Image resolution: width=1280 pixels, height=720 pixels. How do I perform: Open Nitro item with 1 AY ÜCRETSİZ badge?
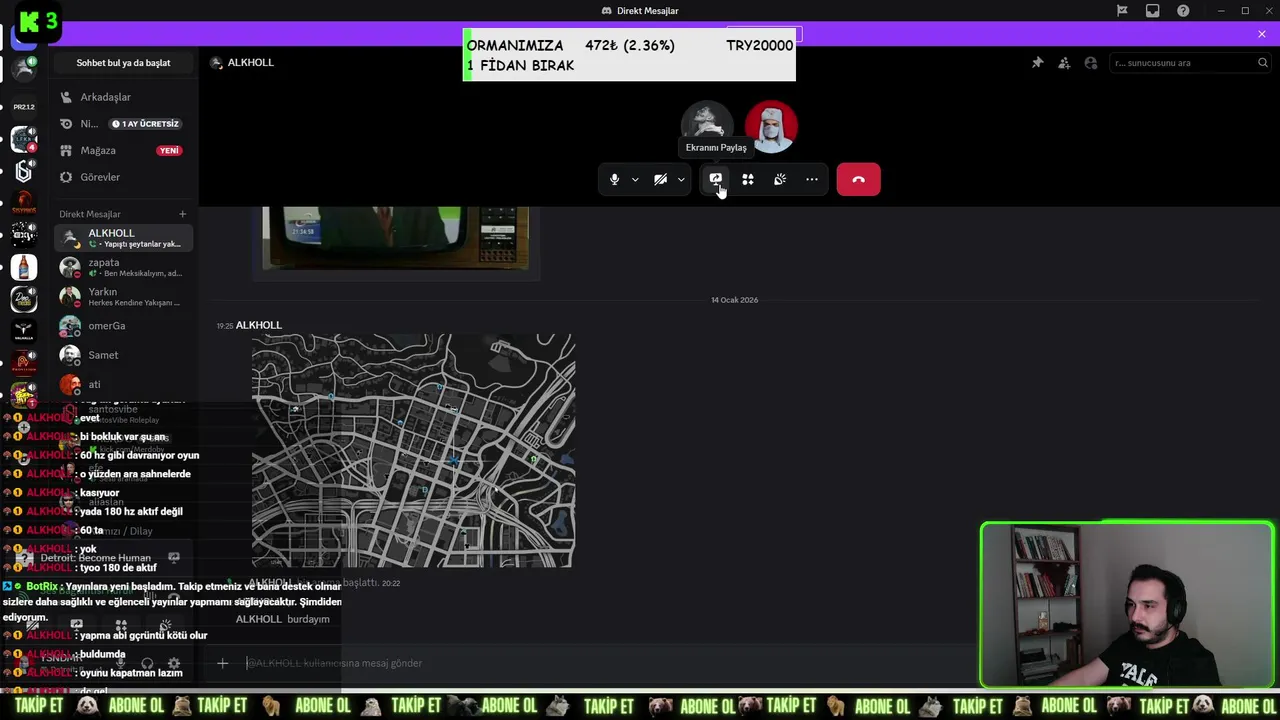click(124, 124)
